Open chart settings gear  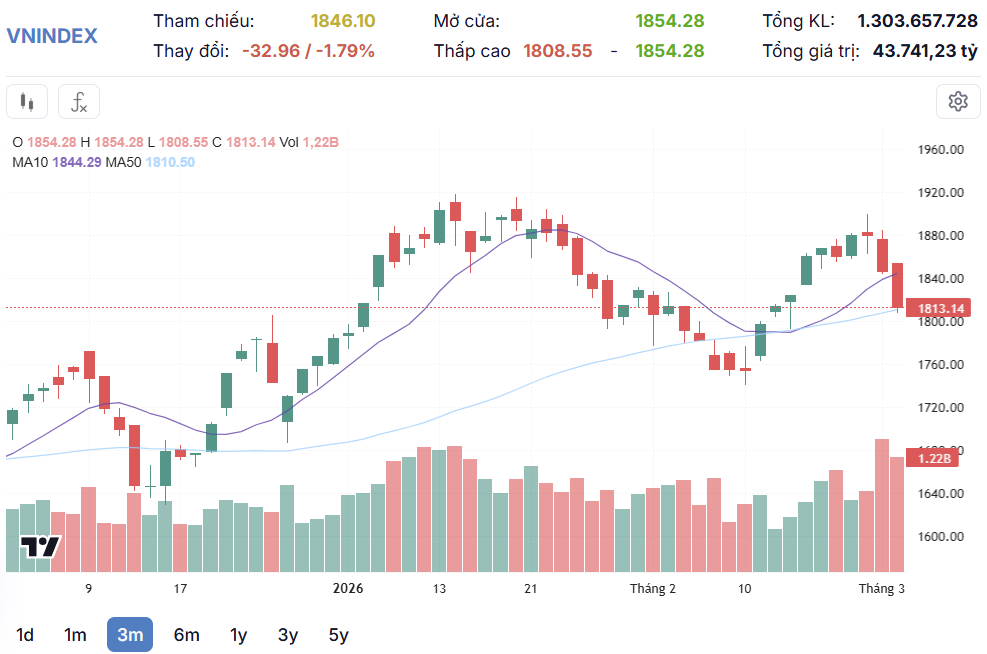point(958,102)
